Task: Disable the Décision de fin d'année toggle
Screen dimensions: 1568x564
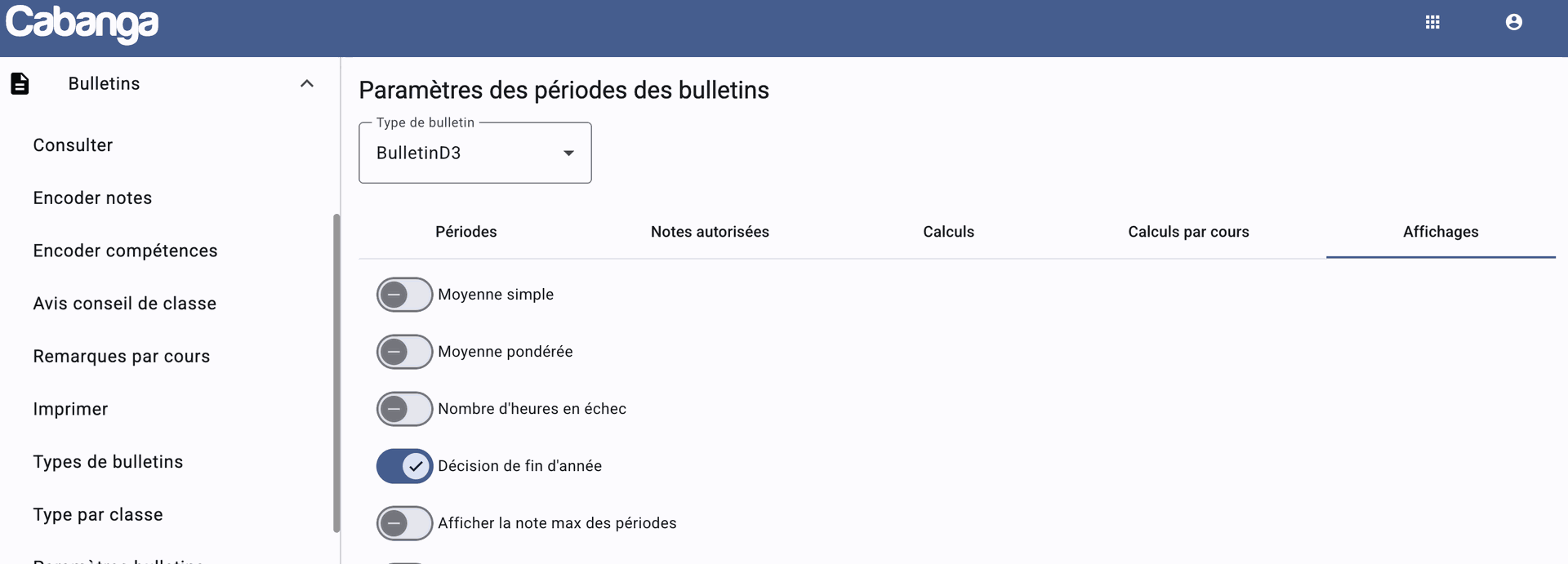Action: click(404, 466)
